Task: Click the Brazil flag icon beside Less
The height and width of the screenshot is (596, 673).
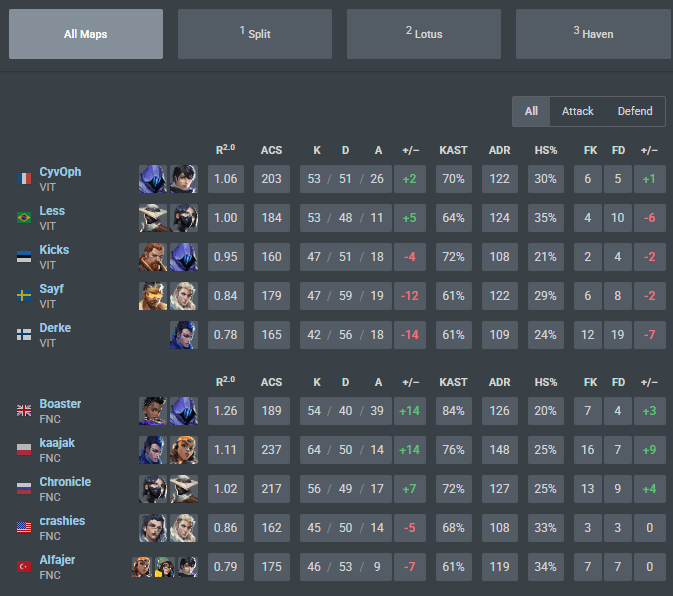Action: point(24,218)
